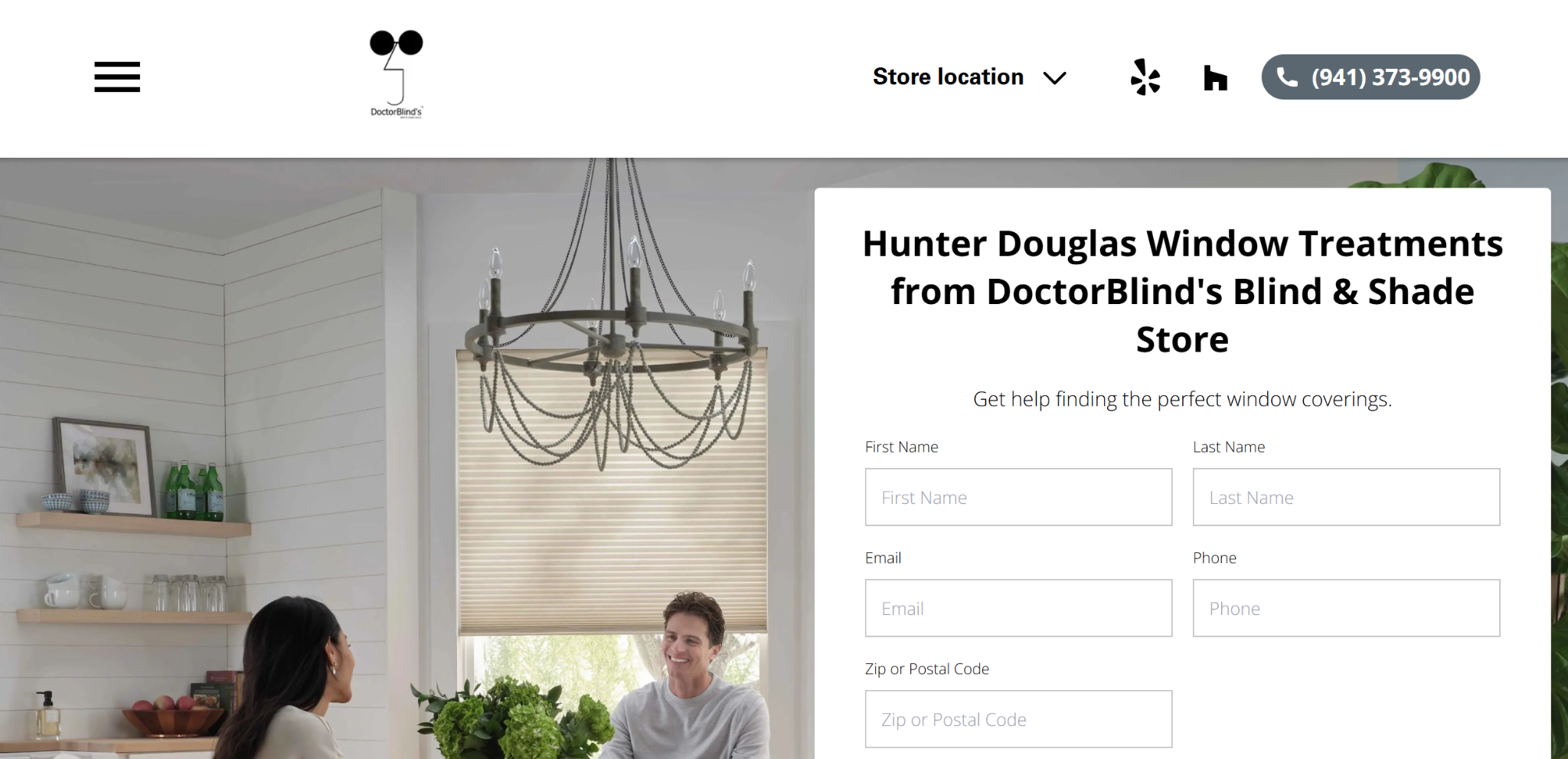Open the Yelp icon link
This screenshot has width=1568, height=759.
coord(1145,77)
